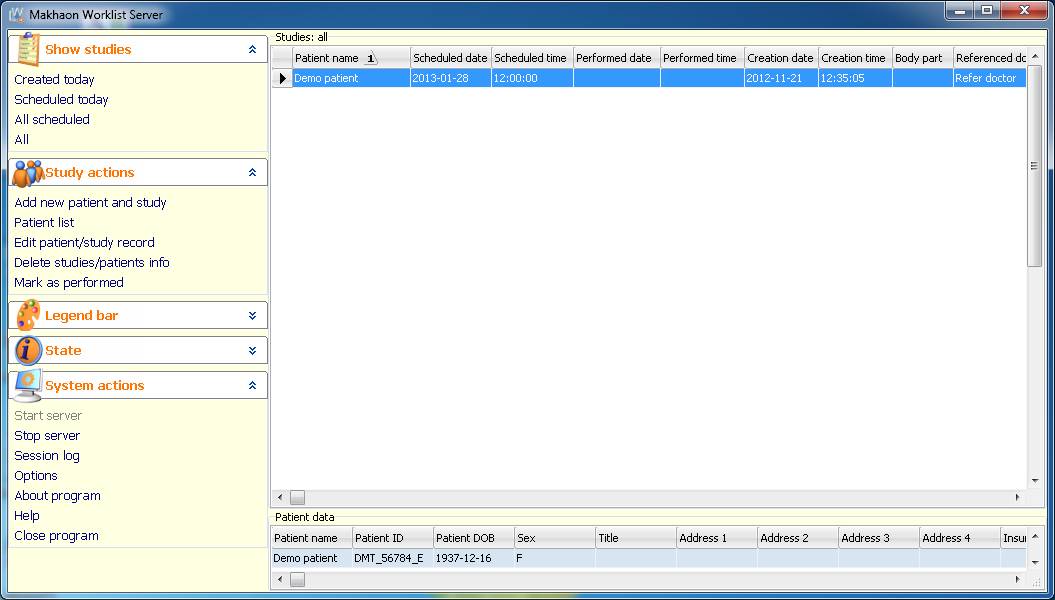Click Patient ID header in Patient data
The height and width of the screenshot is (600, 1055).
tap(392, 538)
